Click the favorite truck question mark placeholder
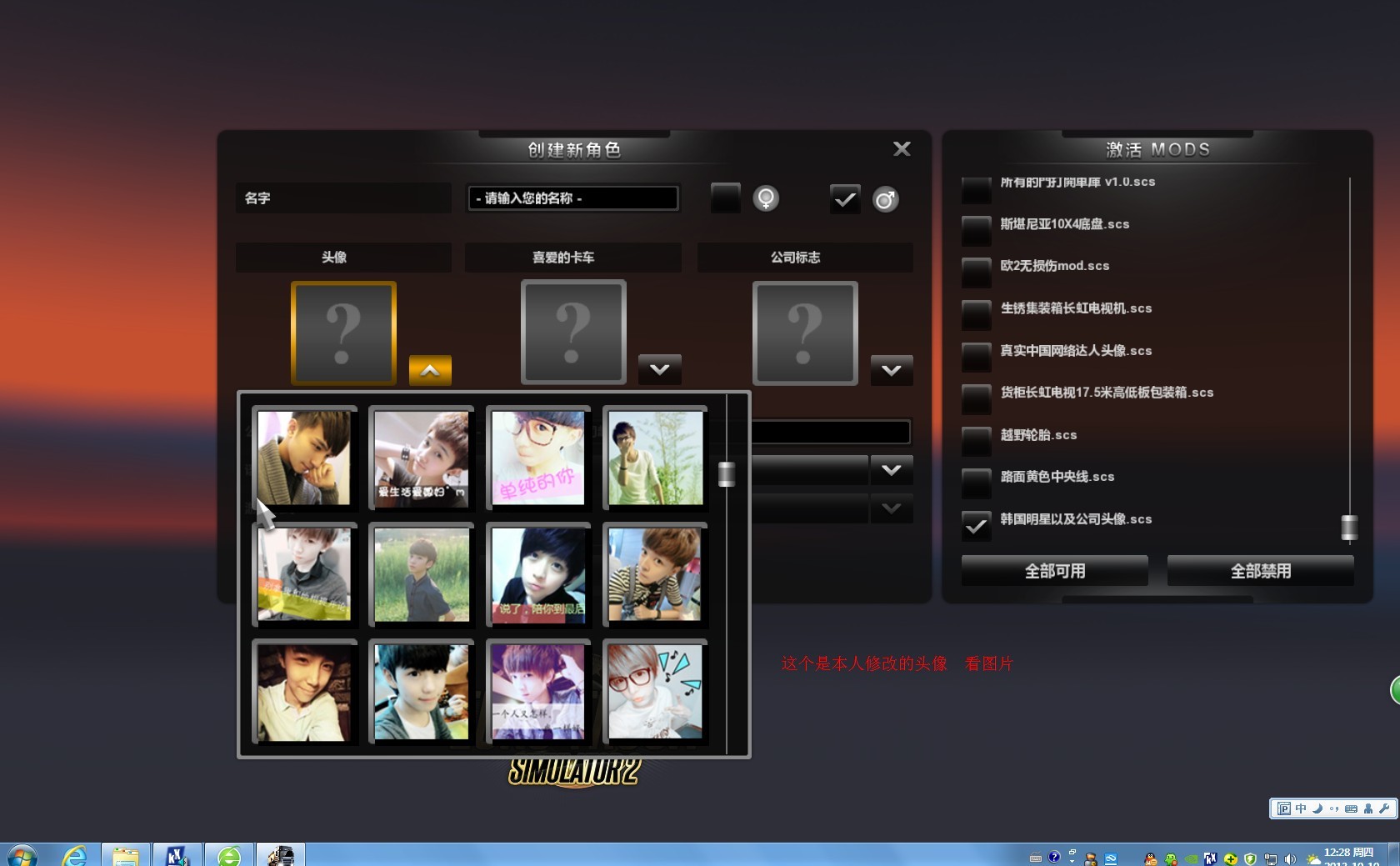Screen dimensions: 1400x866 point(573,333)
